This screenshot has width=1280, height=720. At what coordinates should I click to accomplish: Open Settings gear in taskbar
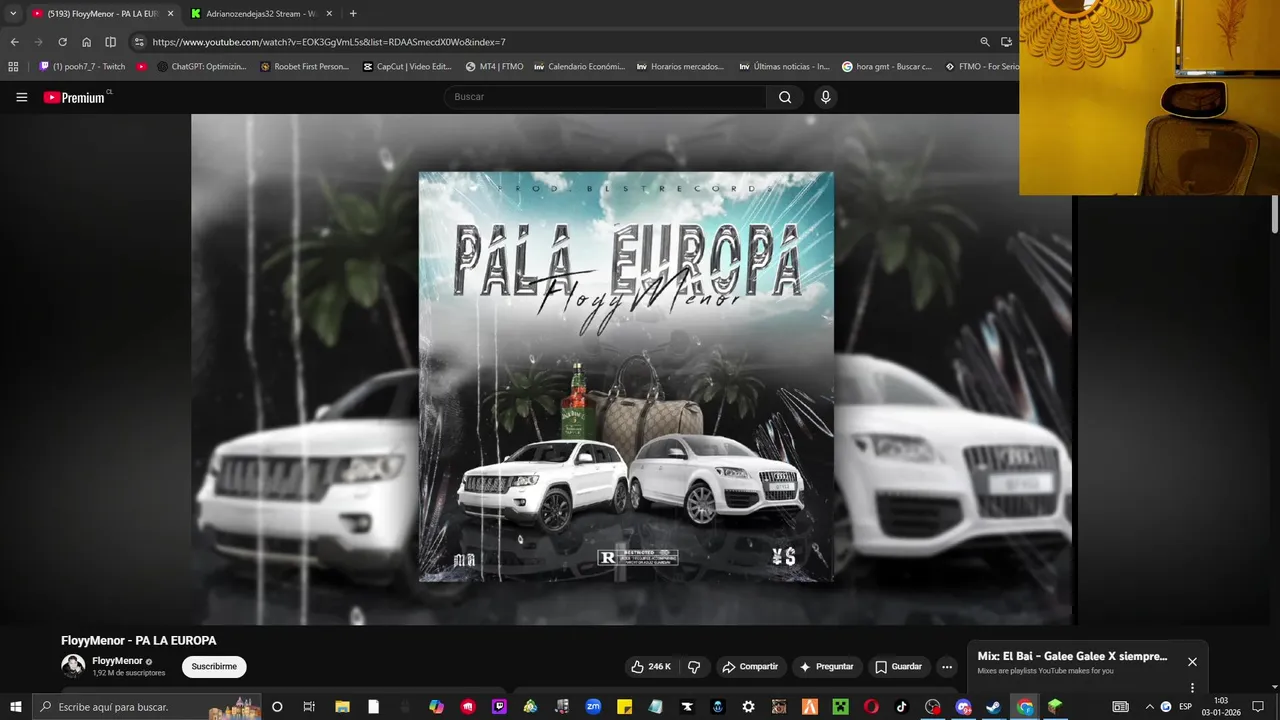[x=748, y=707]
